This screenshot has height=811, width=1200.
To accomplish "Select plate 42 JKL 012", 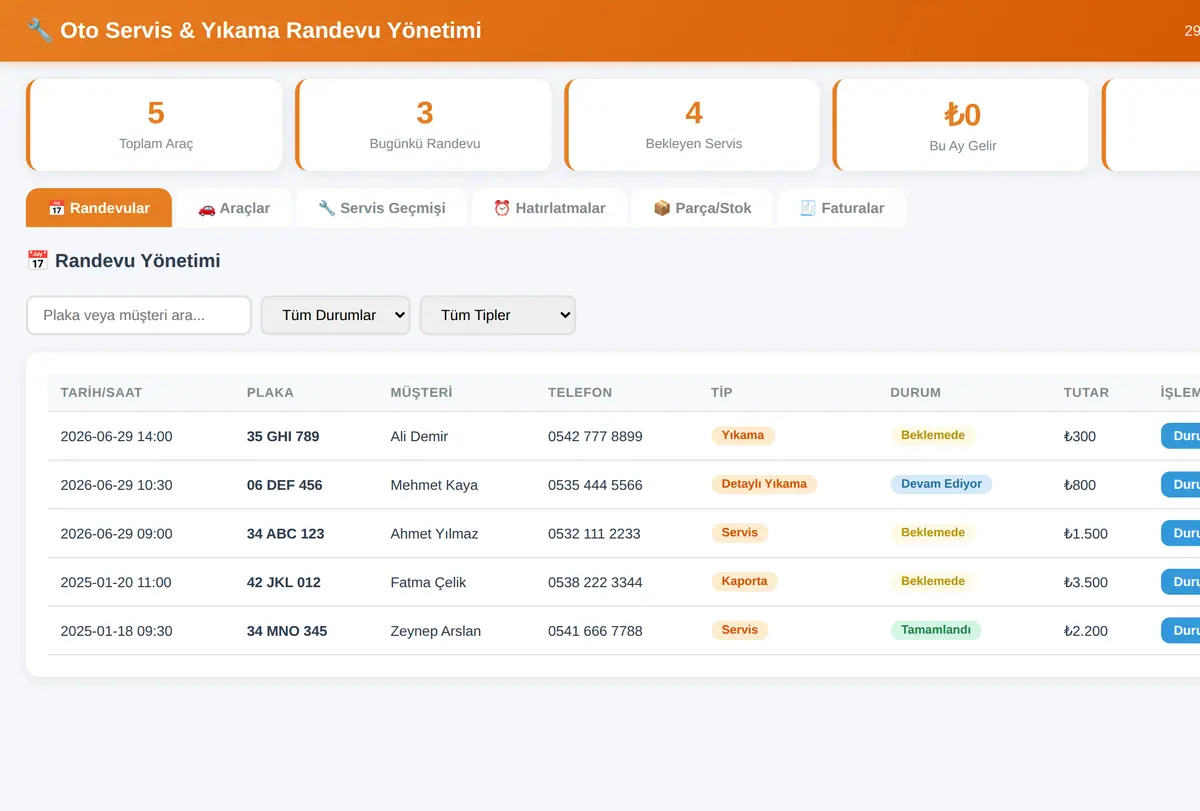I will pos(284,582).
